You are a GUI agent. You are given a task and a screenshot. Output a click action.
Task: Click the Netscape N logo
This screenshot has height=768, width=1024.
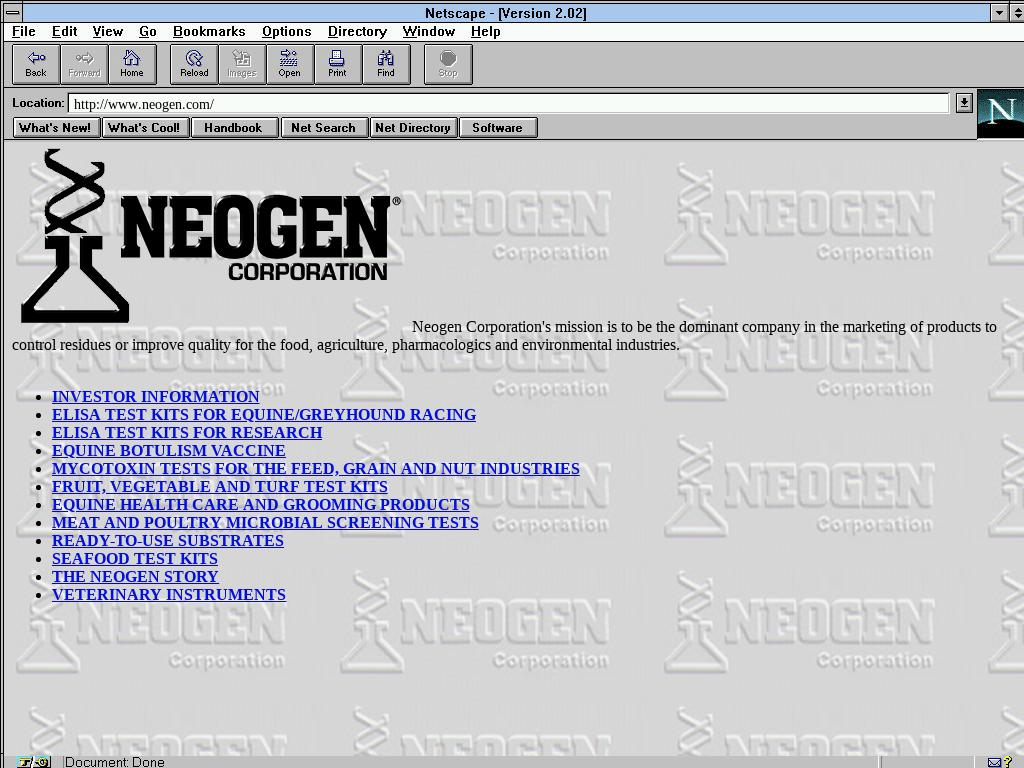(1000, 113)
